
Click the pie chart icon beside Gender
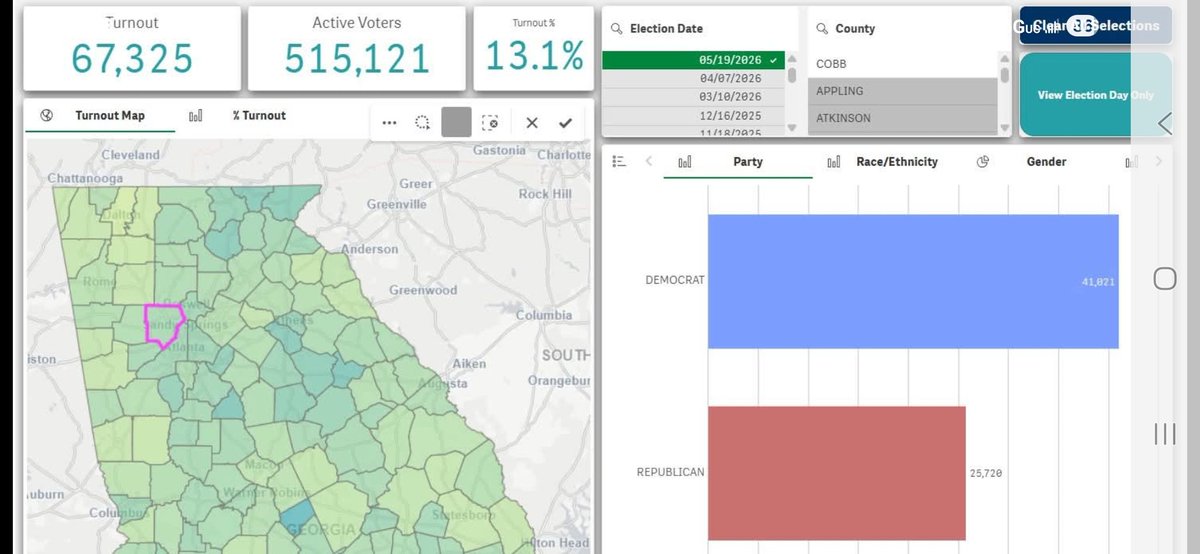(x=983, y=162)
